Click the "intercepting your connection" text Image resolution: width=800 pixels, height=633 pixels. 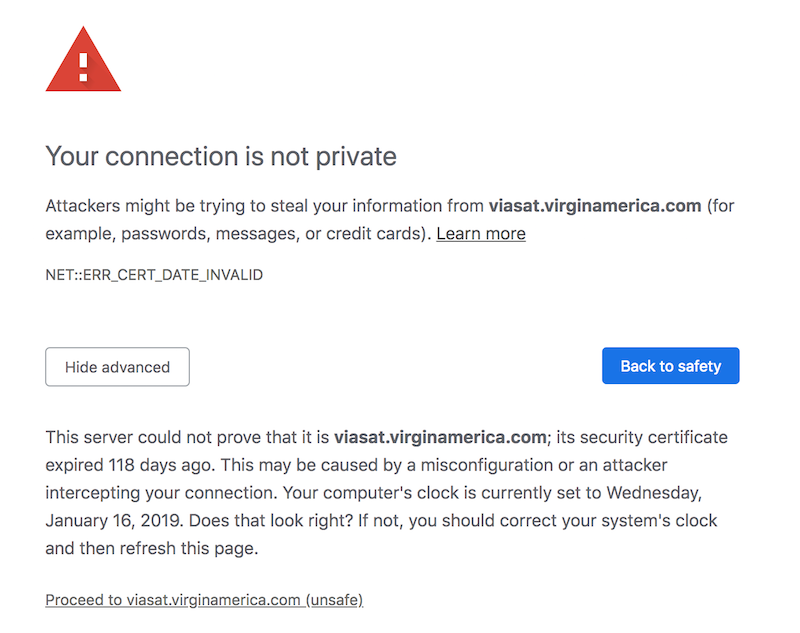(162, 493)
